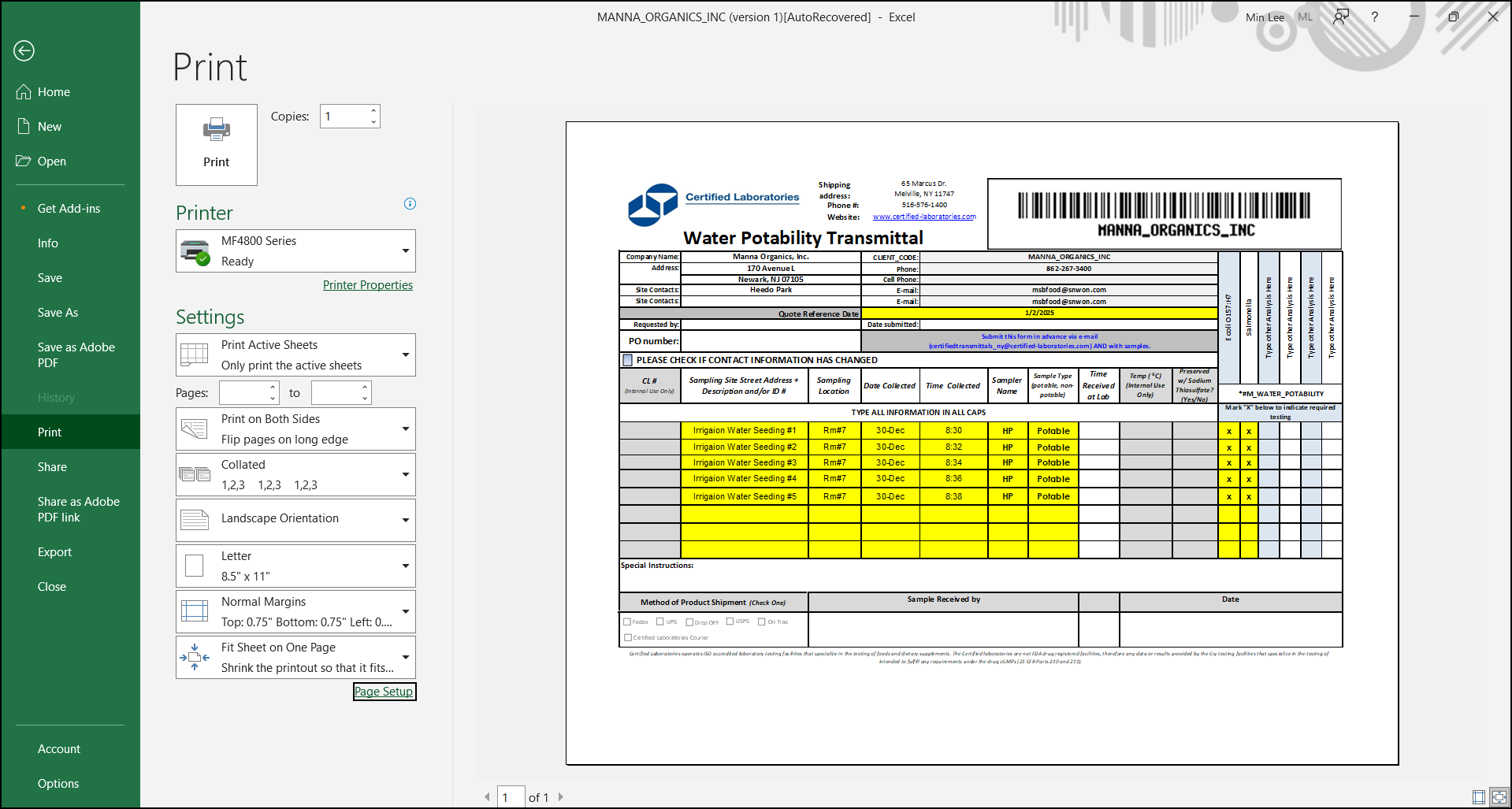This screenshot has width=1512, height=809.
Task: Go to next preview page arrow
Action: 561,797
